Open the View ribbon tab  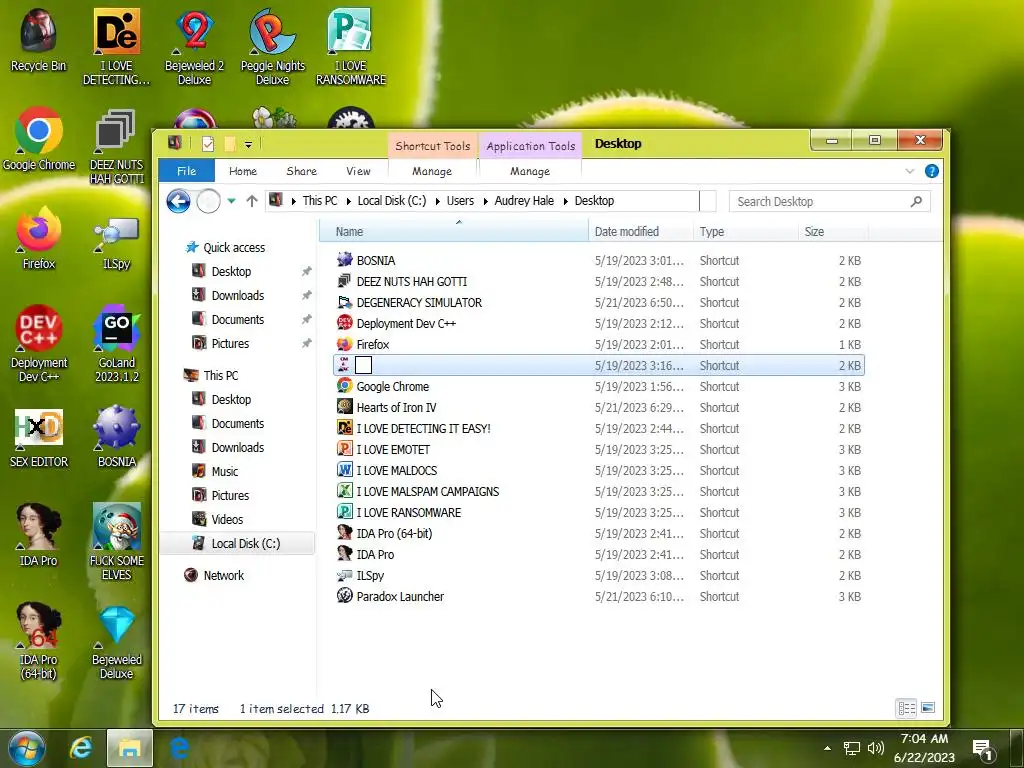point(358,171)
